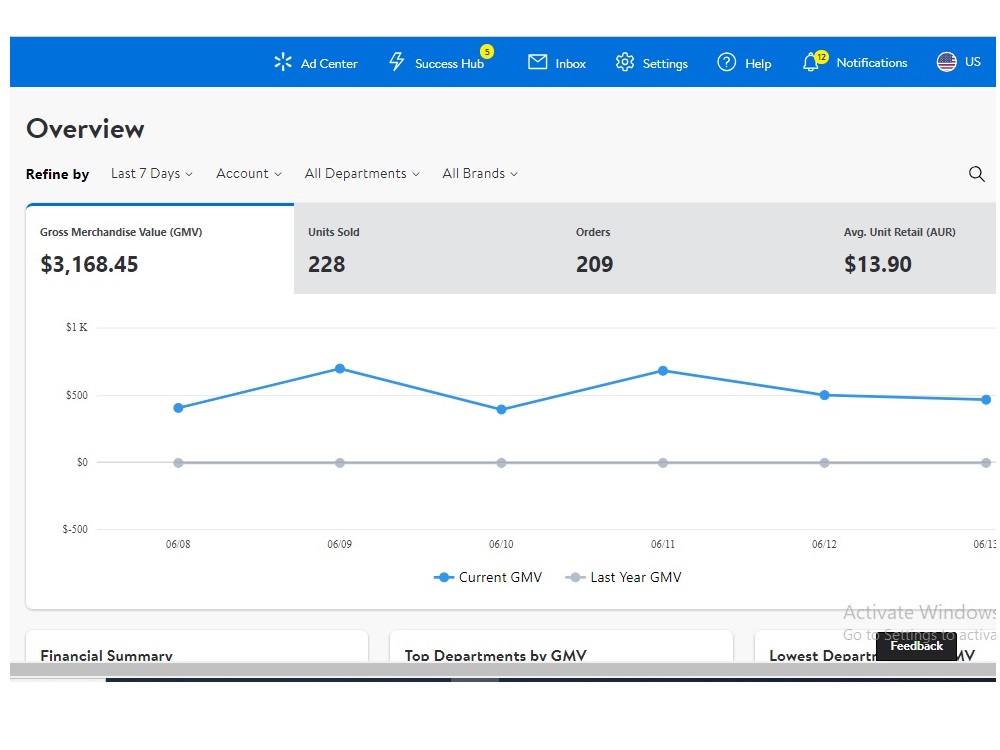Click the Settings gear icon
1000x750 pixels.
[625, 62]
